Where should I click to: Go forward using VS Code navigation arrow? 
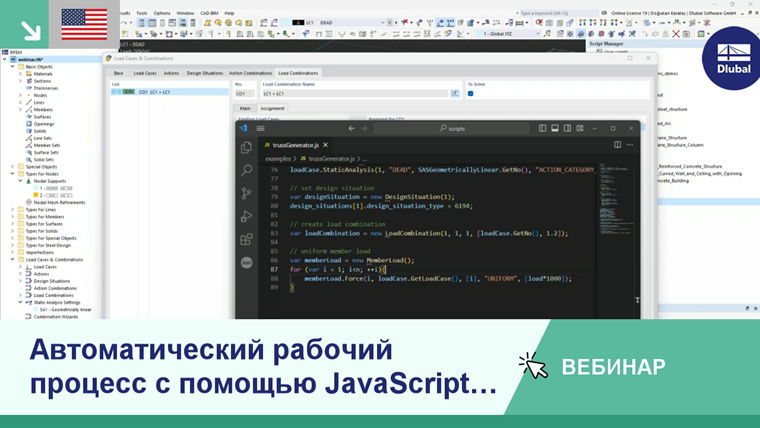[x=364, y=128]
